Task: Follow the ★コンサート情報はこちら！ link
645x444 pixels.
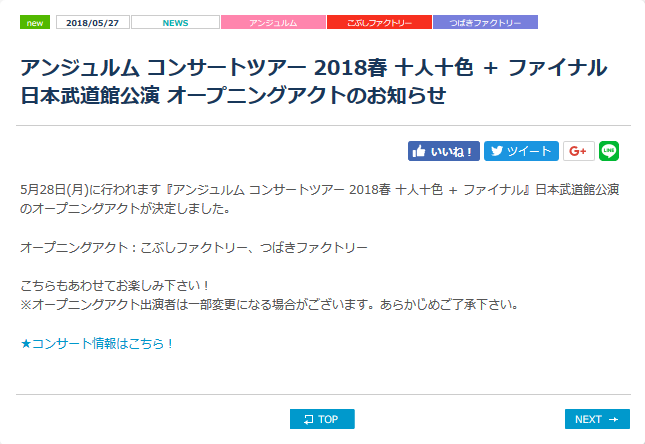Action: [x=97, y=343]
